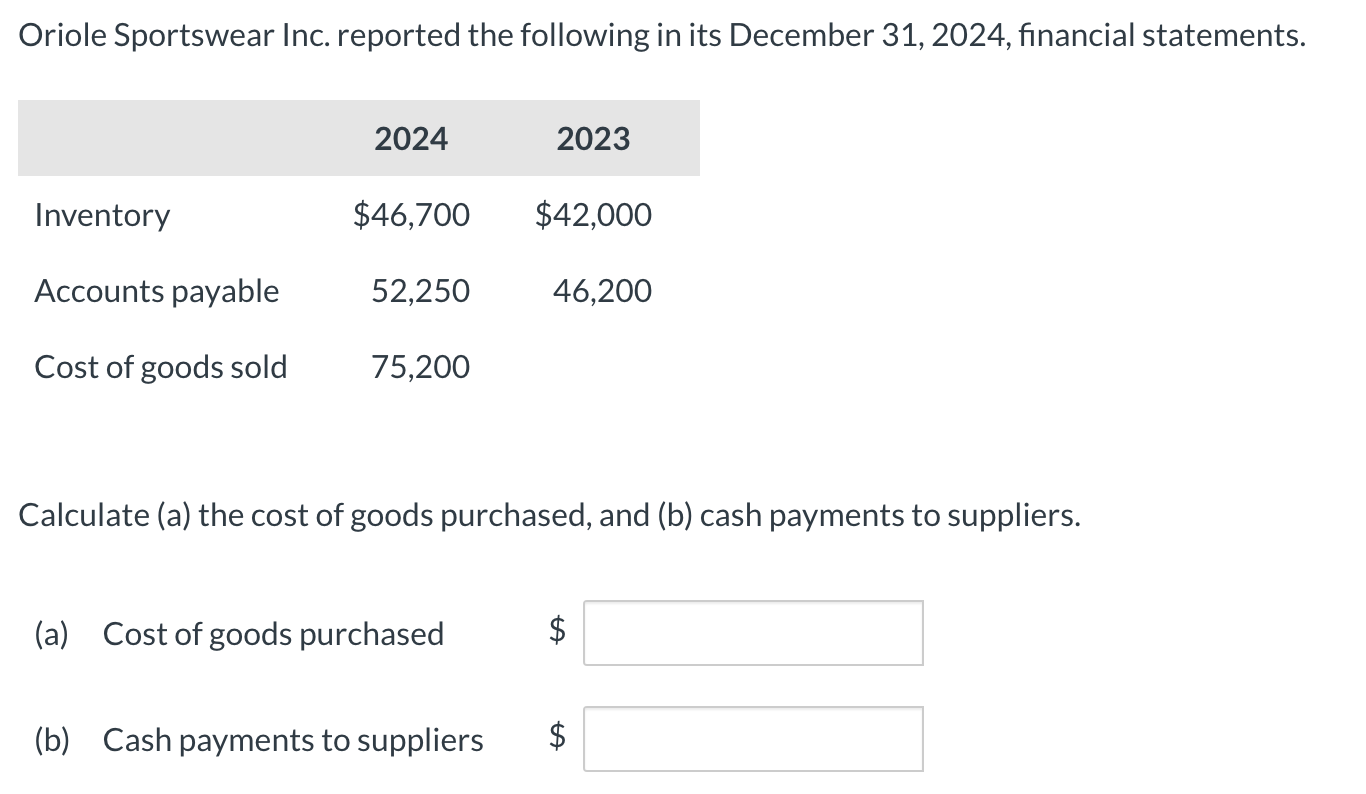Click the (b) marker before Cash payments
Viewport: 1366px width, 794px height.
52,740
